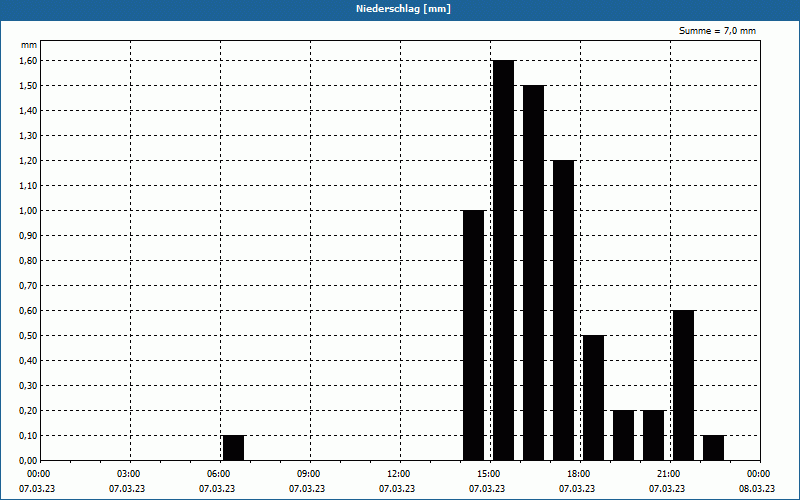Select the bar reaching 1,20 mm
The width and height of the screenshot is (800, 500).
(564, 310)
